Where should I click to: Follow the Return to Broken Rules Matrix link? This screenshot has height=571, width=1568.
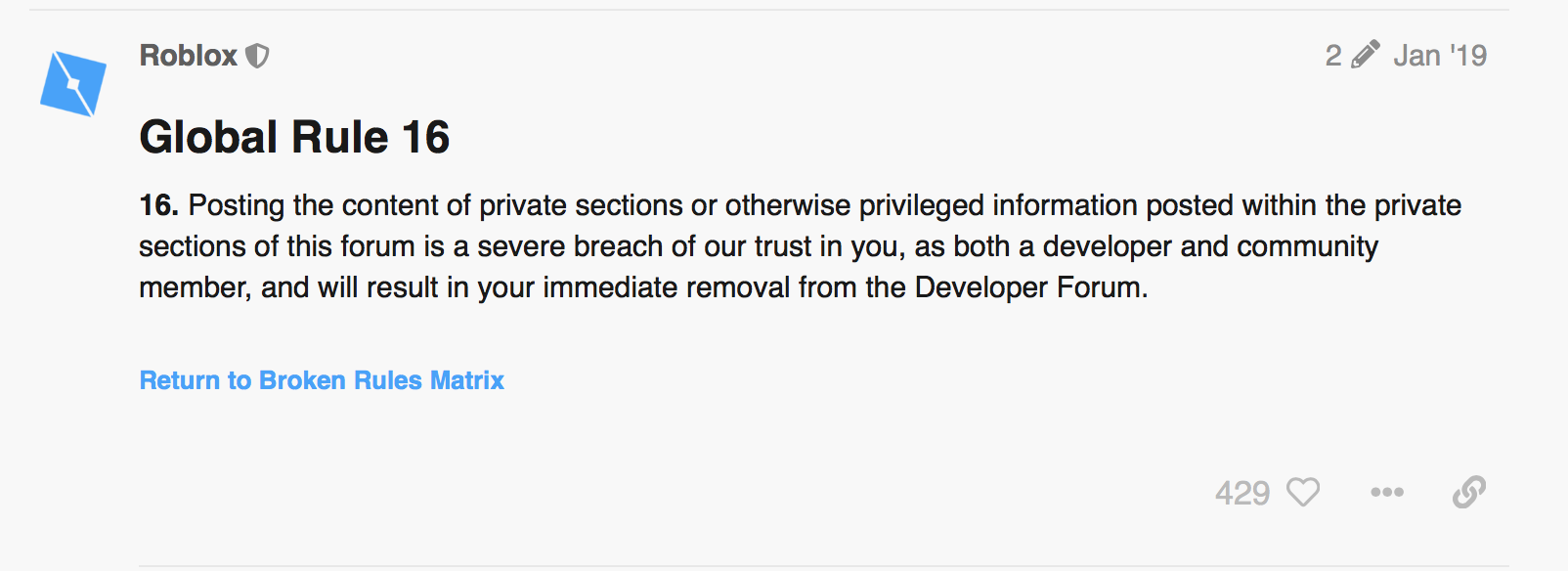322,380
